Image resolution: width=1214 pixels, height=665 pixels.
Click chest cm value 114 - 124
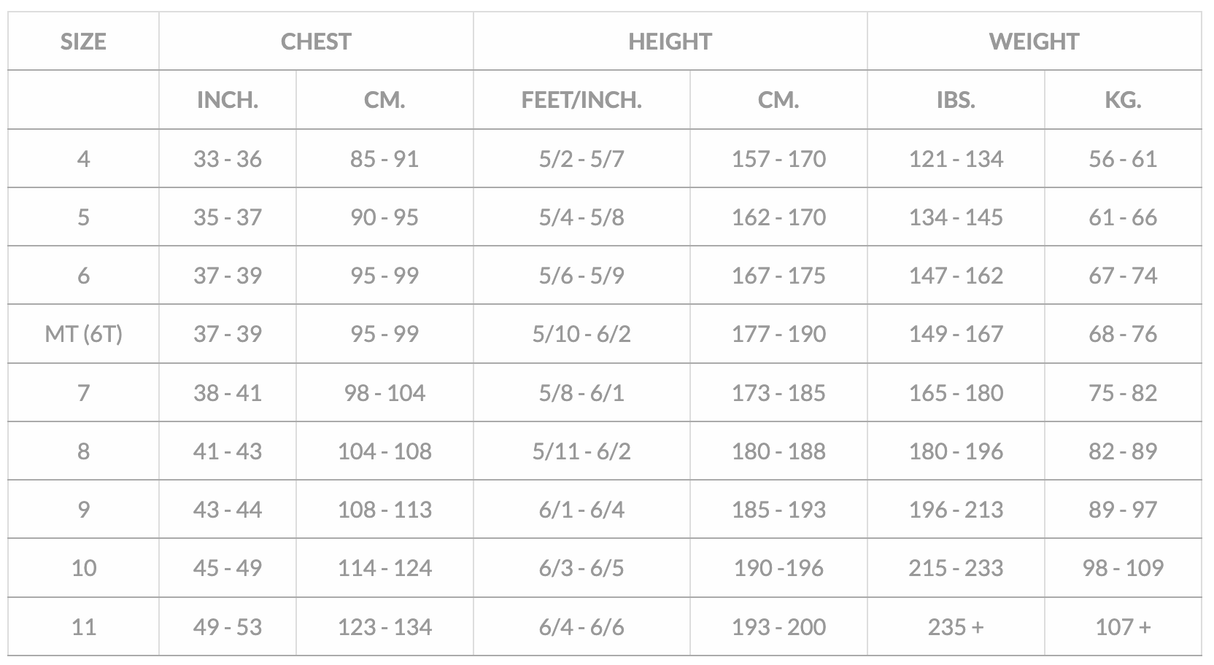click(x=384, y=568)
